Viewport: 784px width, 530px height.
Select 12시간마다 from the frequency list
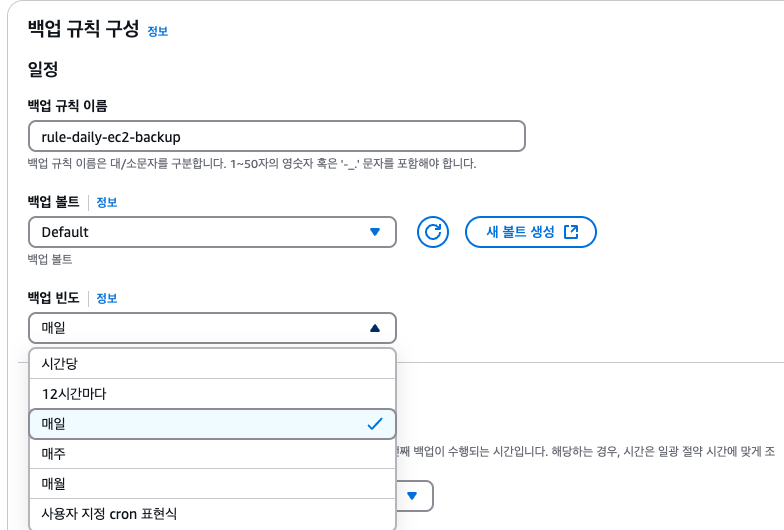point(212,394)
